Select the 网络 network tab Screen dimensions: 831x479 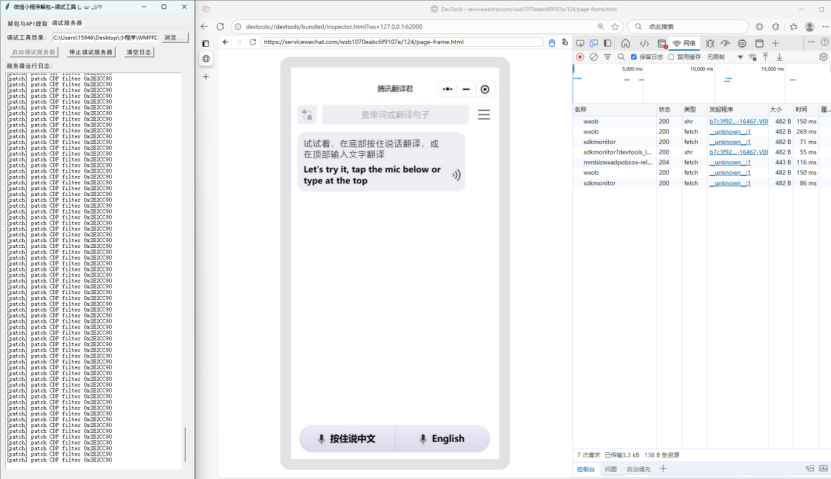[684, 43]
